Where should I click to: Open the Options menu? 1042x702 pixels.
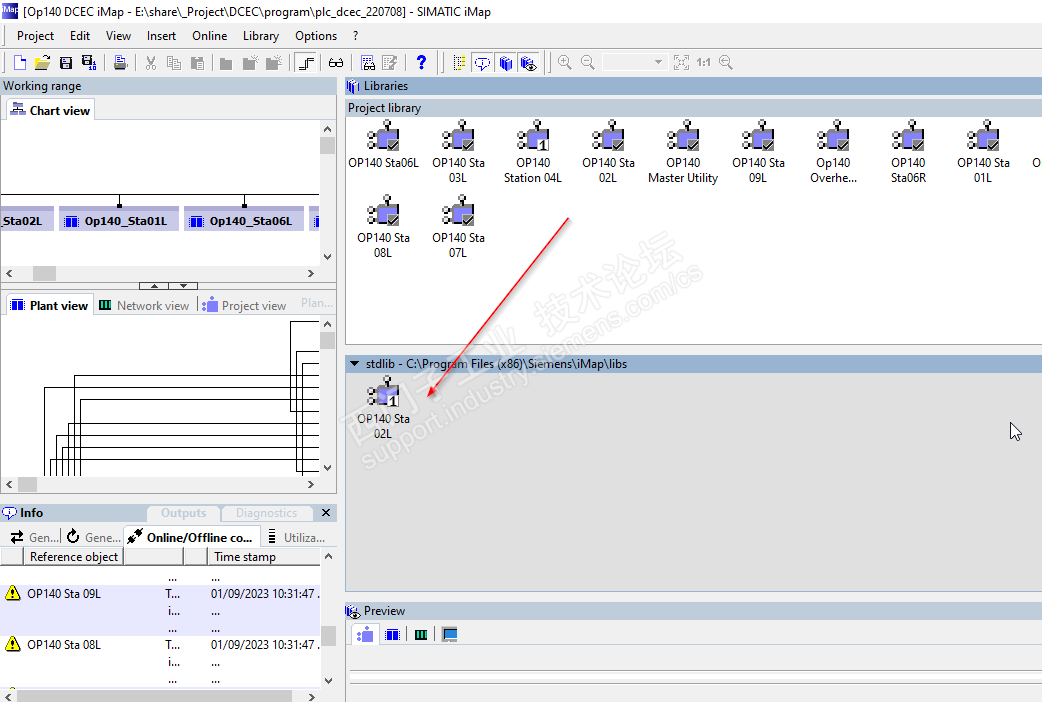tap(316, 36)
